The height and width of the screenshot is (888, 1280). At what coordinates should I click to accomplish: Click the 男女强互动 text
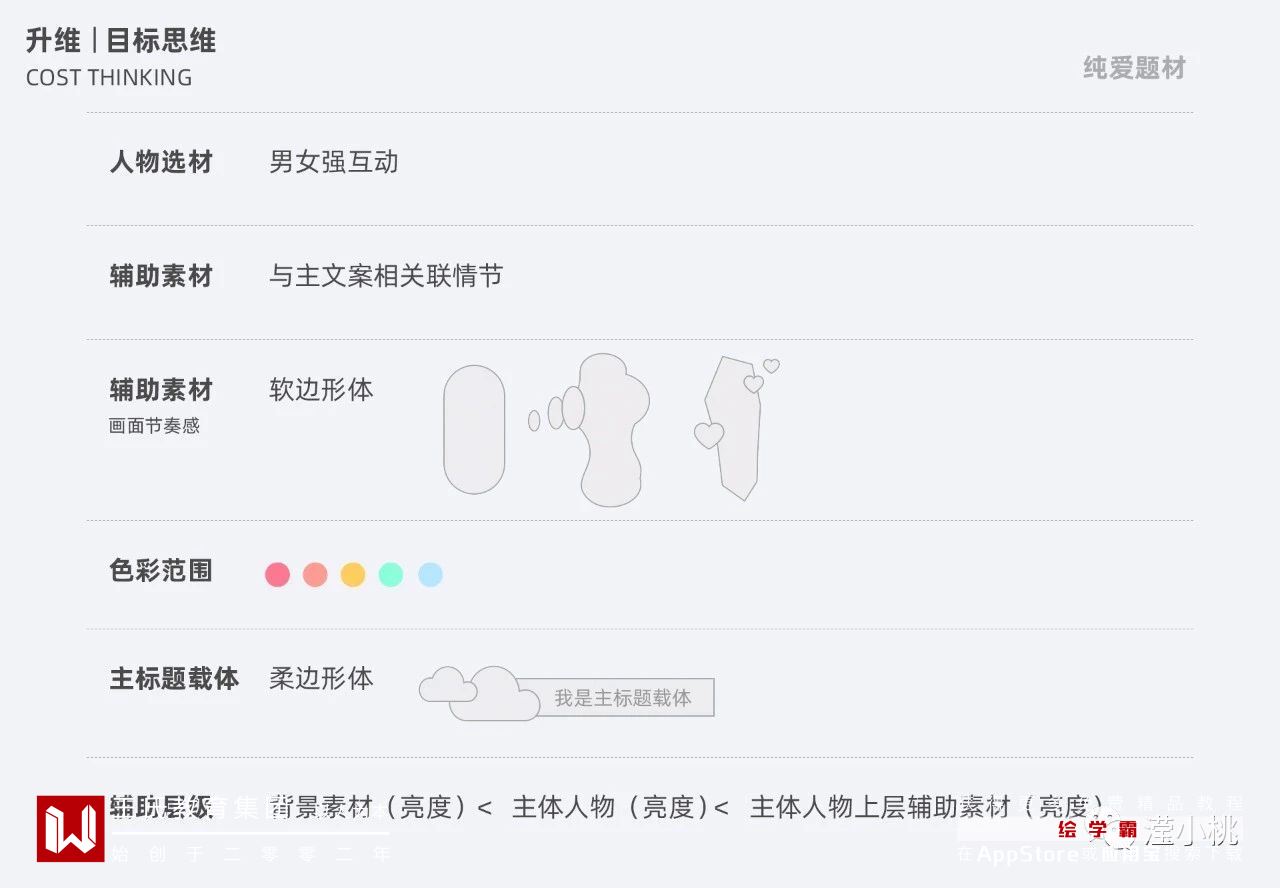pos(334,162)
